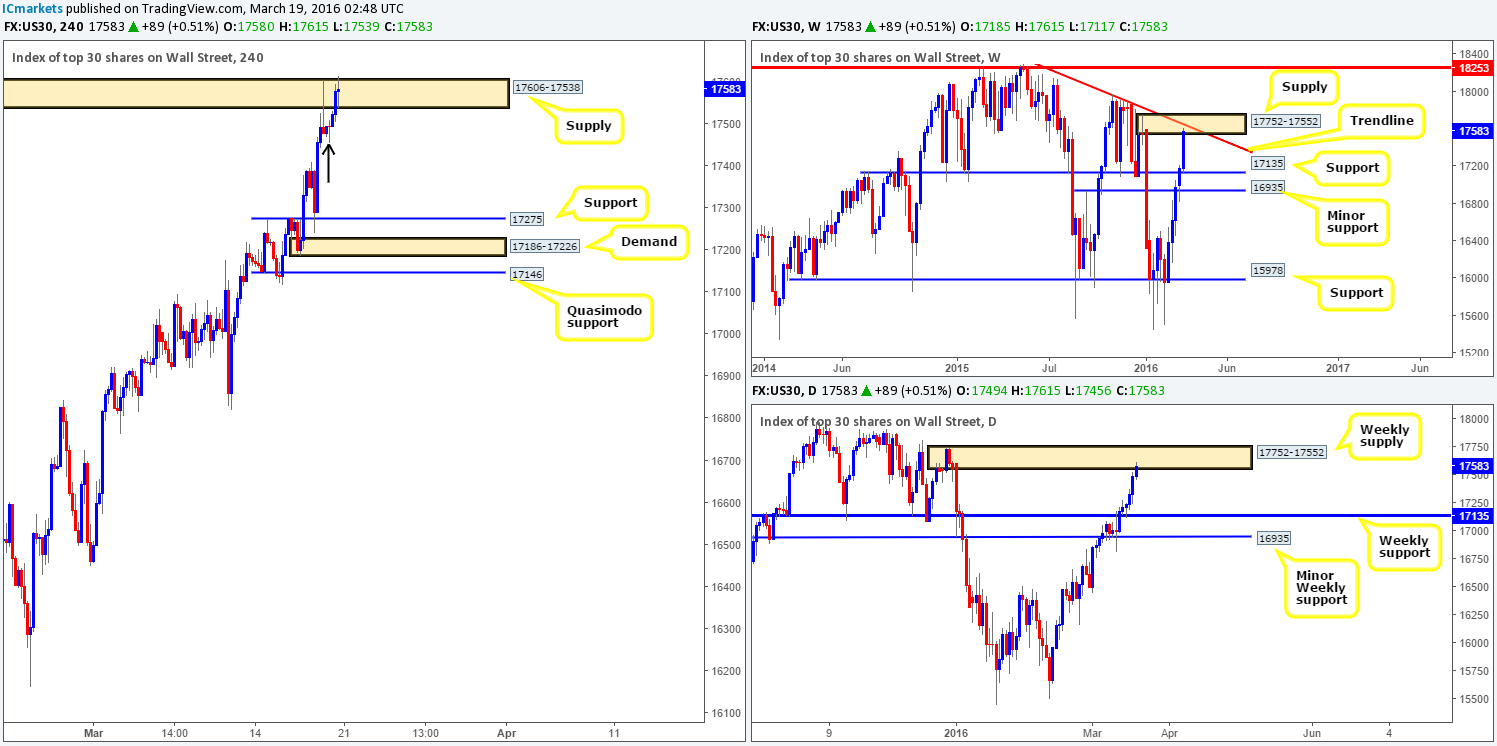Select weekly chart supply zone rectangle
Screen dimensions: 1497x746
pyautogui.click(x=1192, y=124)
